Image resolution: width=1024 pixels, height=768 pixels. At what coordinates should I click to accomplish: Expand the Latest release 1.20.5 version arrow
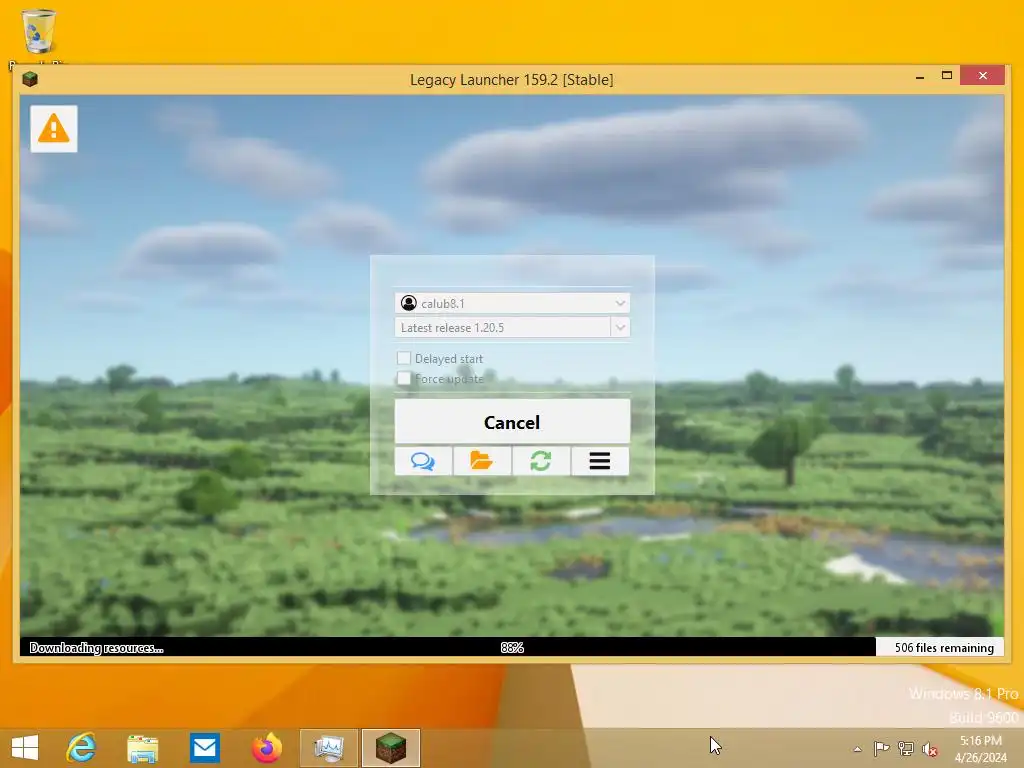point(620,327)
